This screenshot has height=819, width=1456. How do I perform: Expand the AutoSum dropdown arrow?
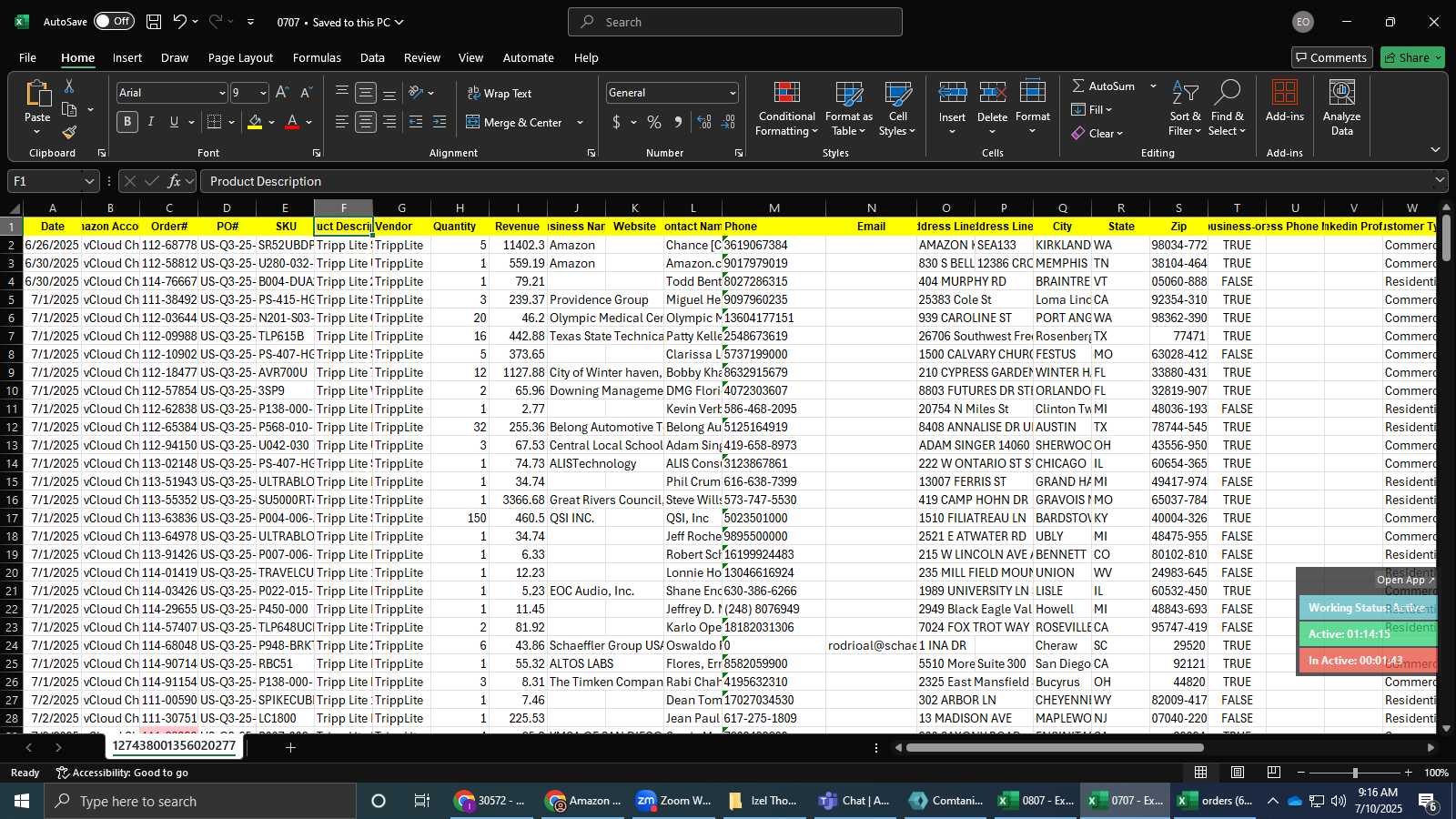[x=1153, y=86]
